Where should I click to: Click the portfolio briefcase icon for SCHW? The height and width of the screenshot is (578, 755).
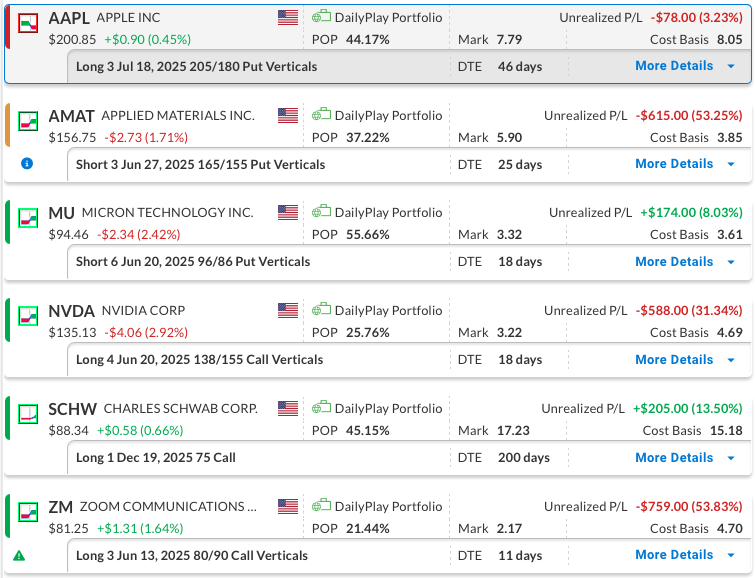pyautogui.click(x=321, y=407)
